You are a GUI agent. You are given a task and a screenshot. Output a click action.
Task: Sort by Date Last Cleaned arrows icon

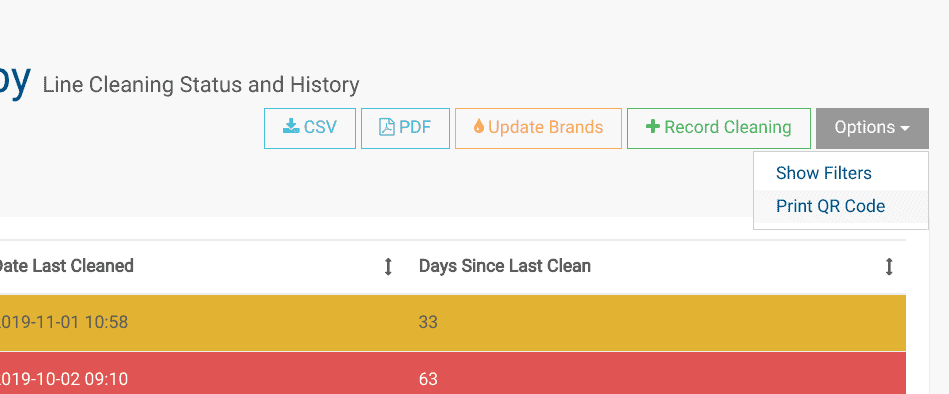[x=389, y=266]
